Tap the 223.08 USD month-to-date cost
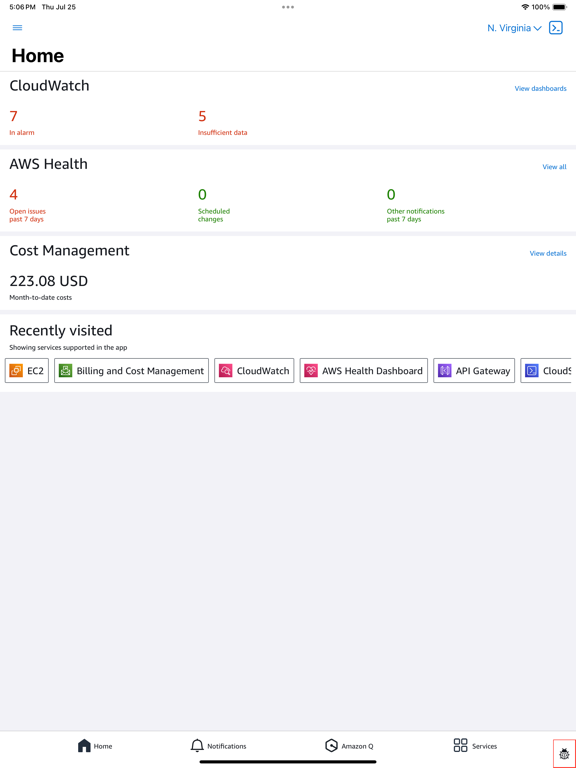This screenshot has height=768, width=576. (x=48, y=287)
